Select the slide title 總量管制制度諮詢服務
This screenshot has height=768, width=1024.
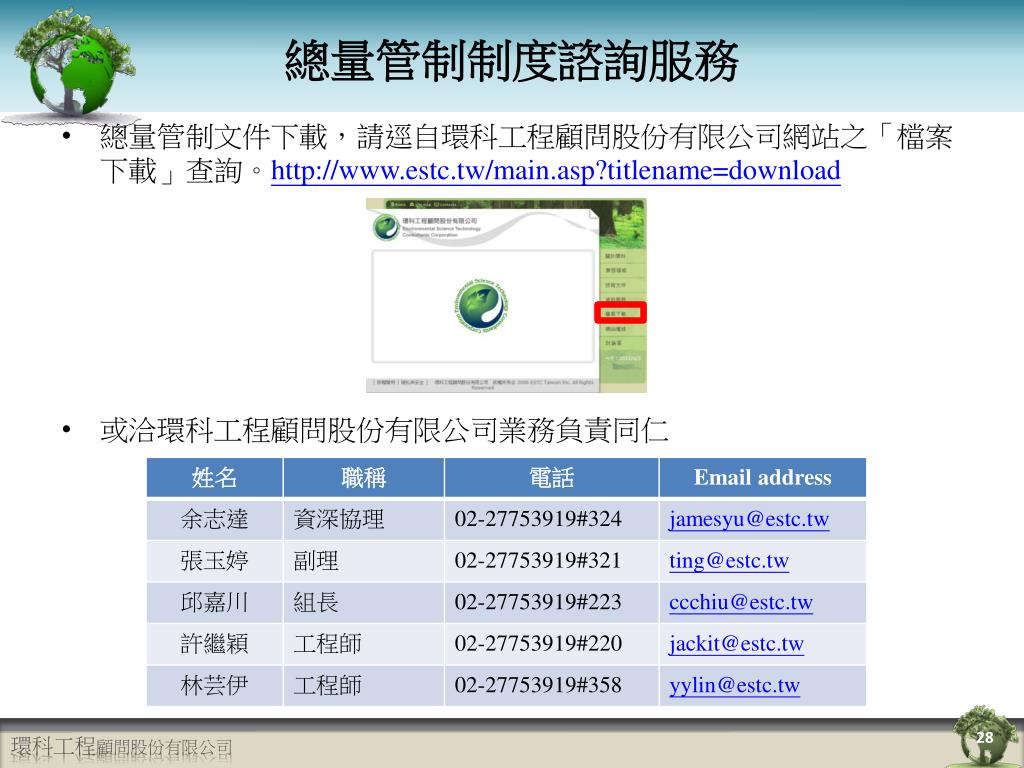(x=512, y=61)
